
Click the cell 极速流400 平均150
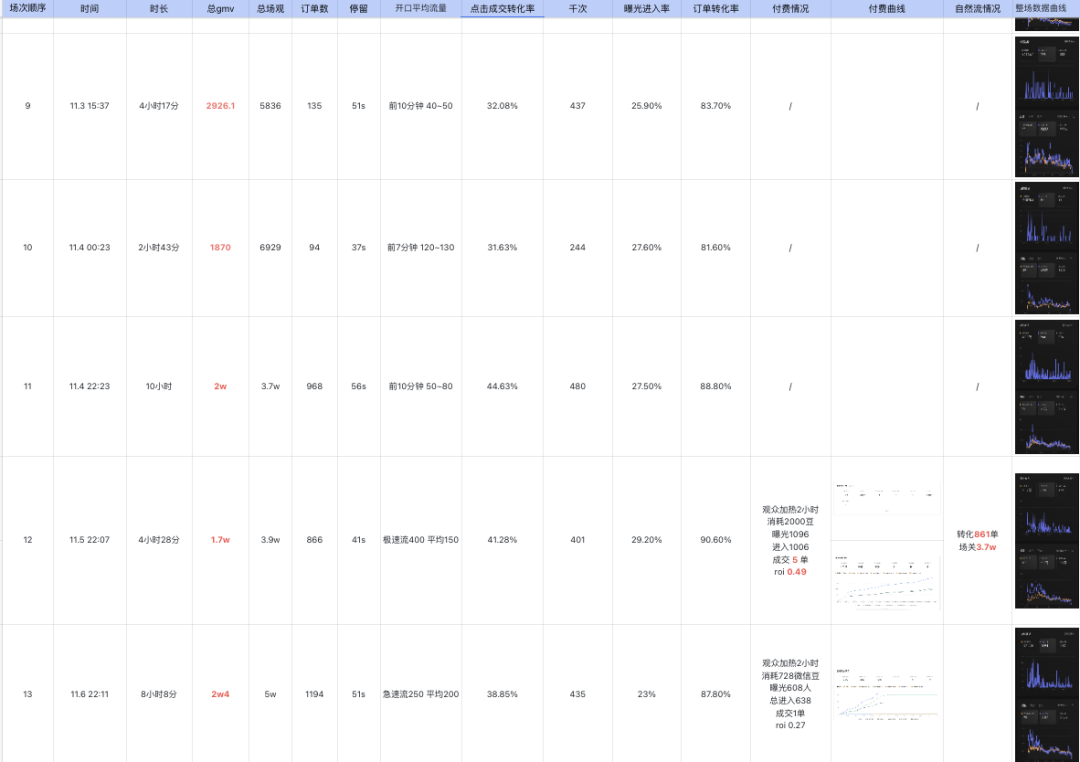point(421,540)
